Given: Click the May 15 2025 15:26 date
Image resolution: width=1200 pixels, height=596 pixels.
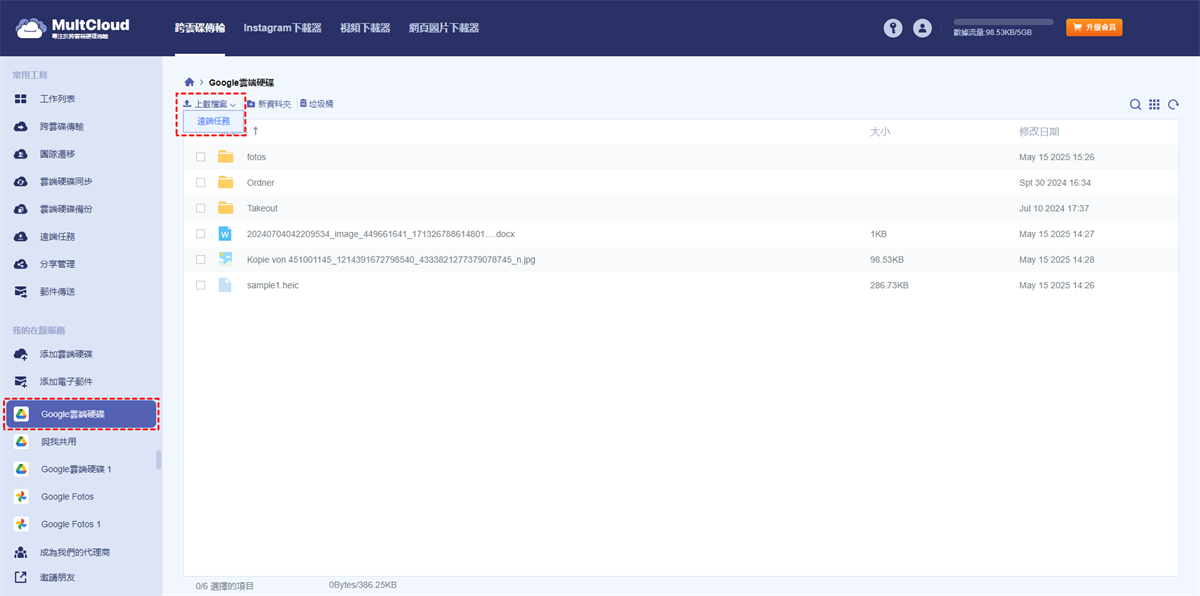Looking at the screenshot, I should (1057, 157).
